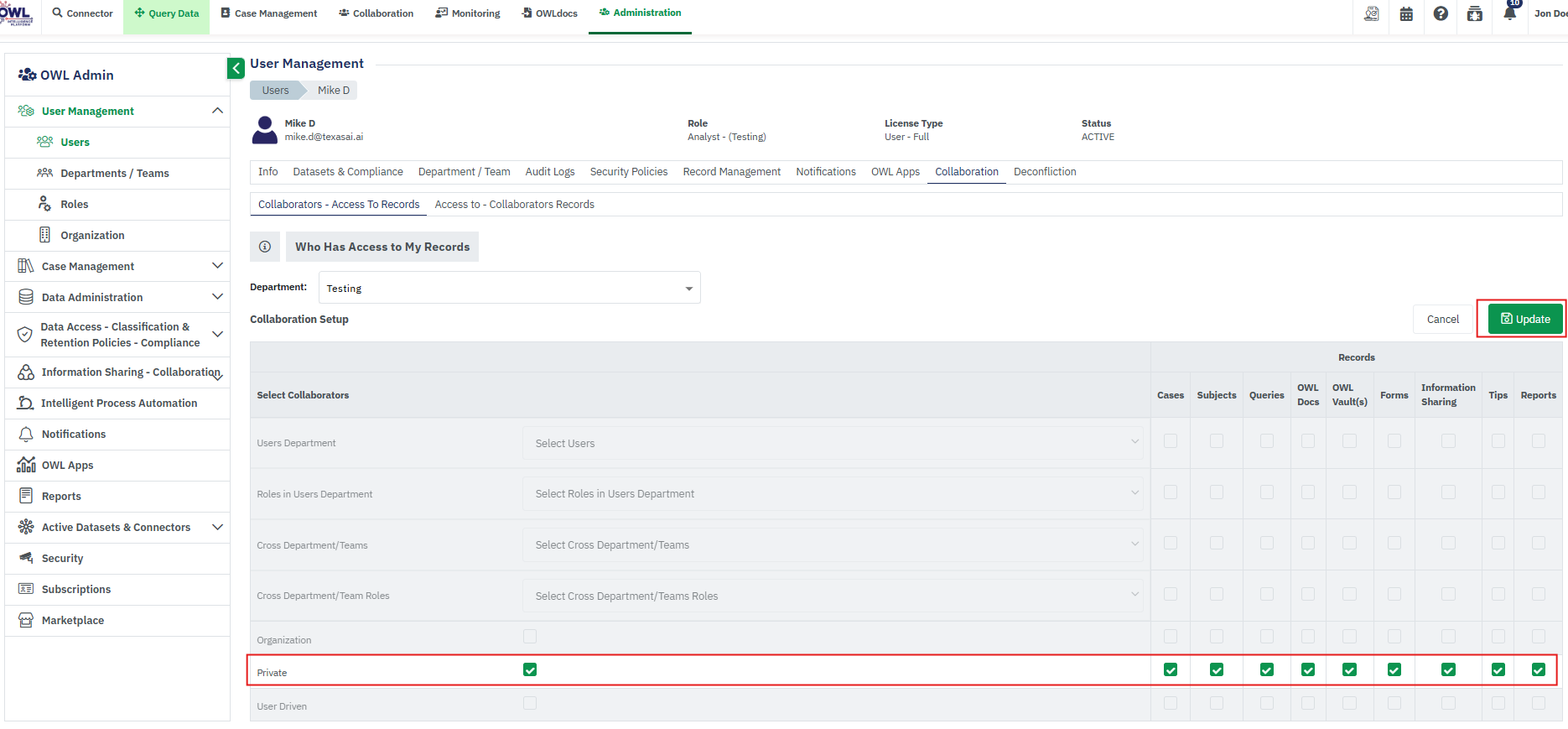The width and height of the screenshot is (1568, 729).
Task: Open the Select Cross Department/Teams dropdown
Action: [x=832, y=545]
